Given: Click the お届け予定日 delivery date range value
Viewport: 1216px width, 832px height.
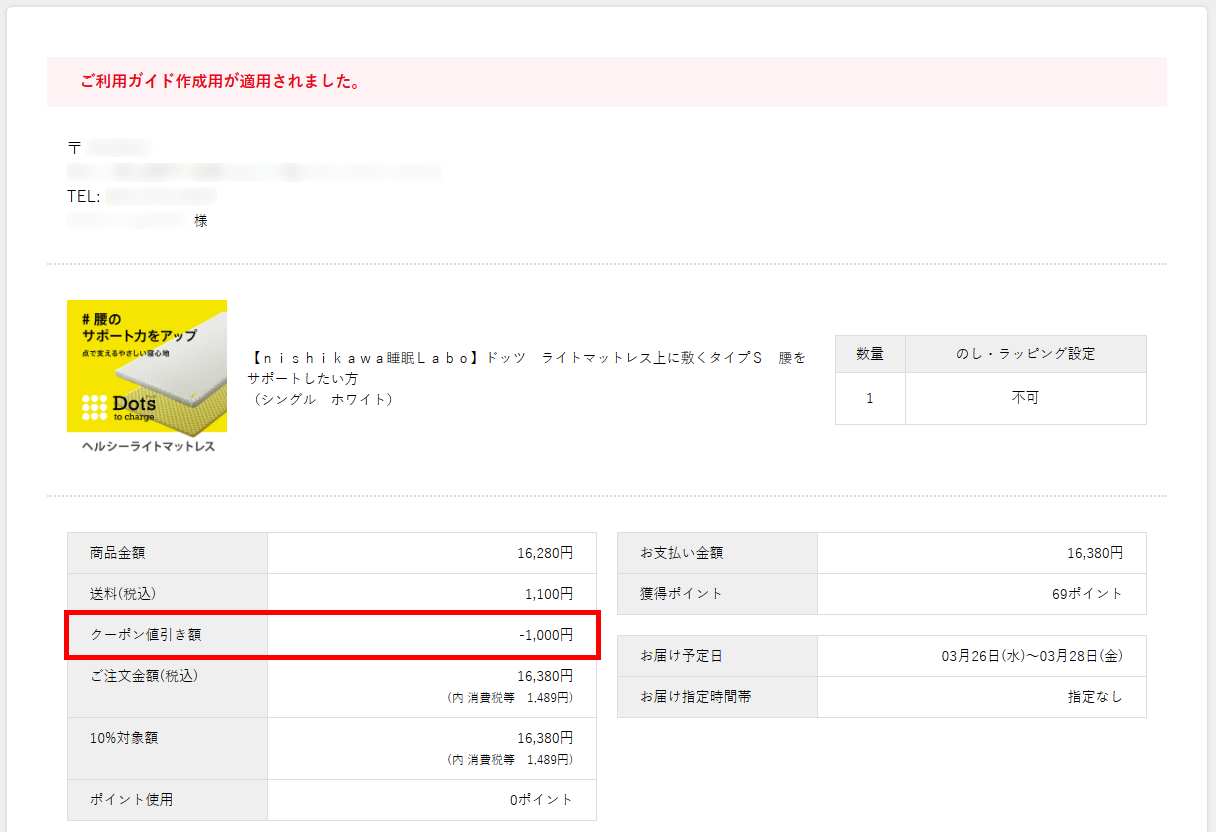Looking at the screenshot, I should [x=1031, y=656].
